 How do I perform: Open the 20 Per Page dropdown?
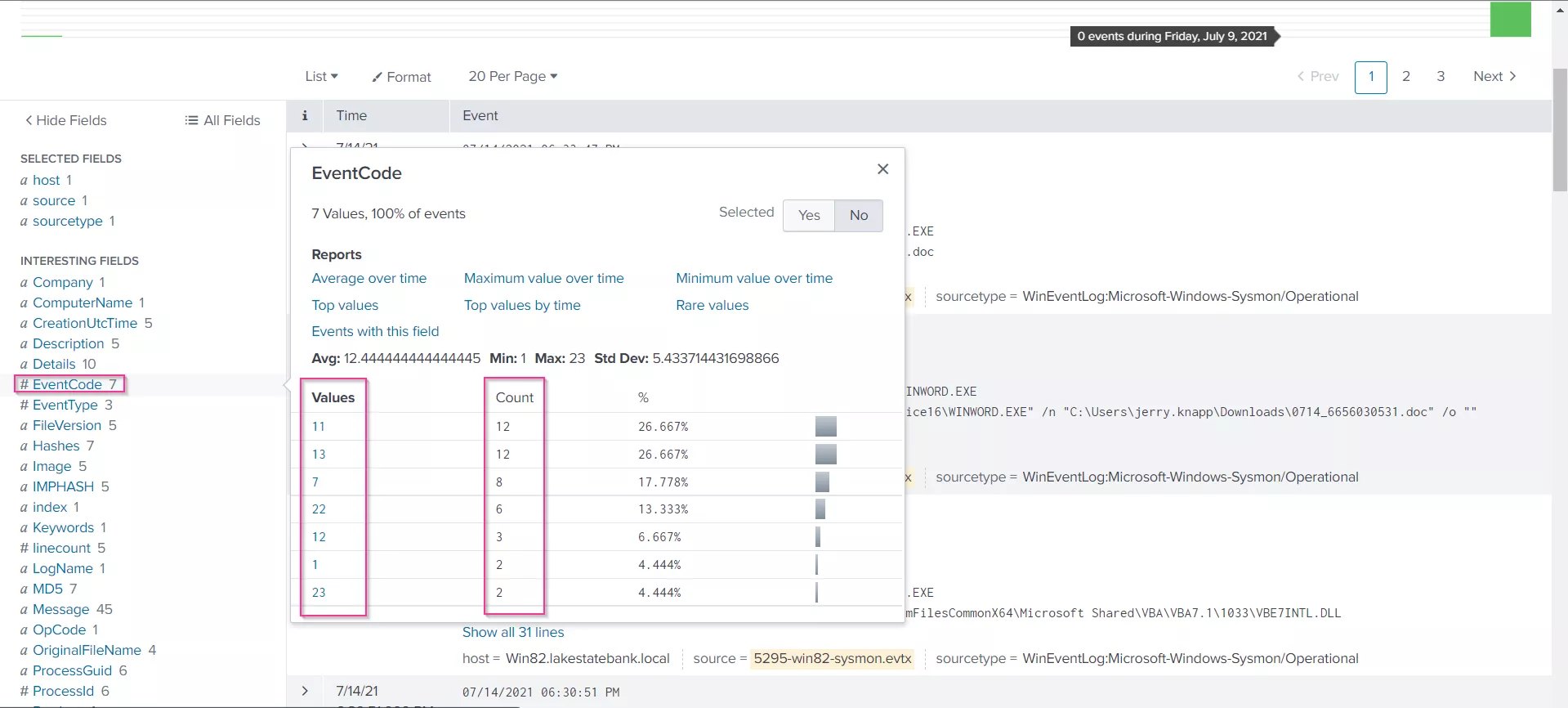click(513, 76)
